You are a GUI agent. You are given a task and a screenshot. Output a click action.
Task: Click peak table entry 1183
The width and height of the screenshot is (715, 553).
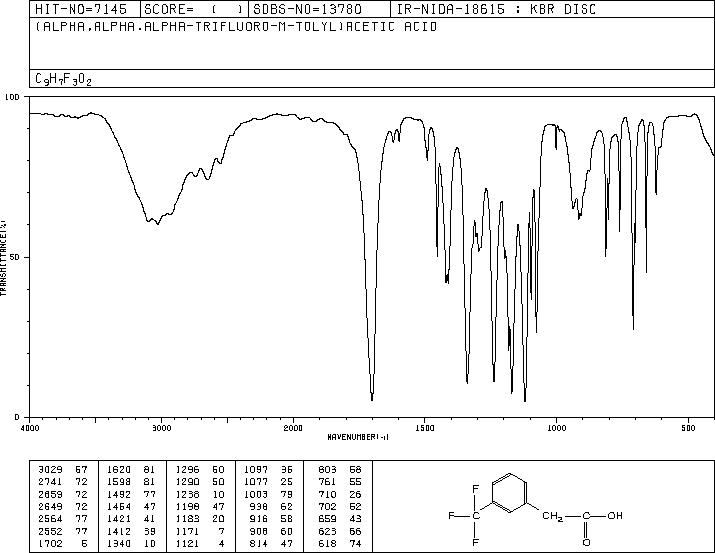pos(187,519)
